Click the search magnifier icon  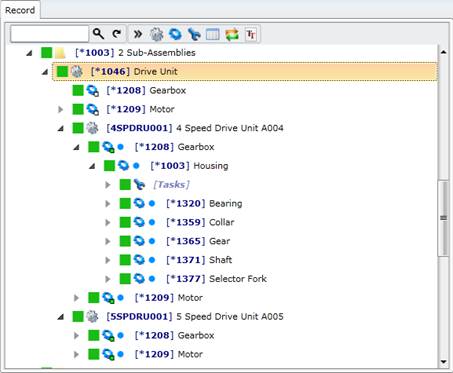tap(98, 34)
